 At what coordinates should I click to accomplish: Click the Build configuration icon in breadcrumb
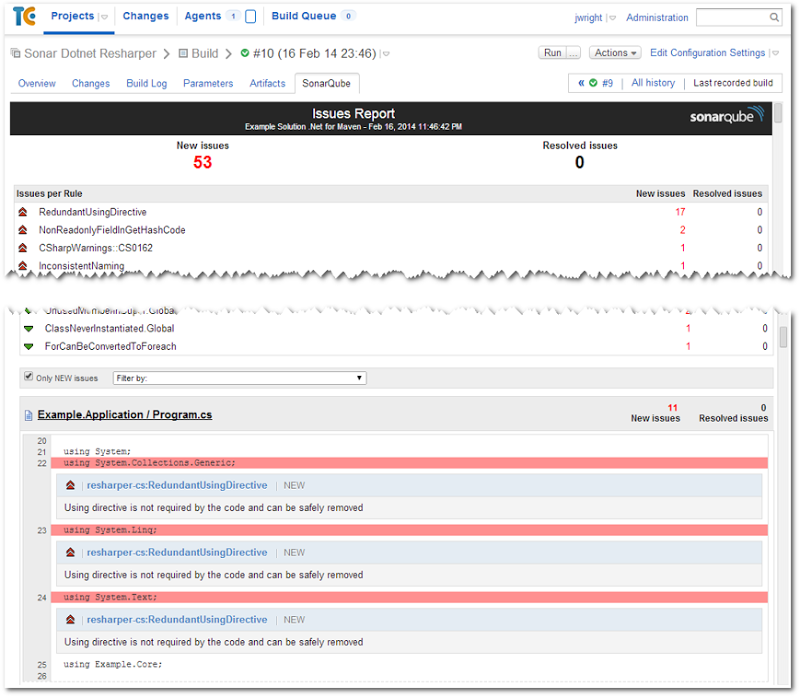[183, 54]
